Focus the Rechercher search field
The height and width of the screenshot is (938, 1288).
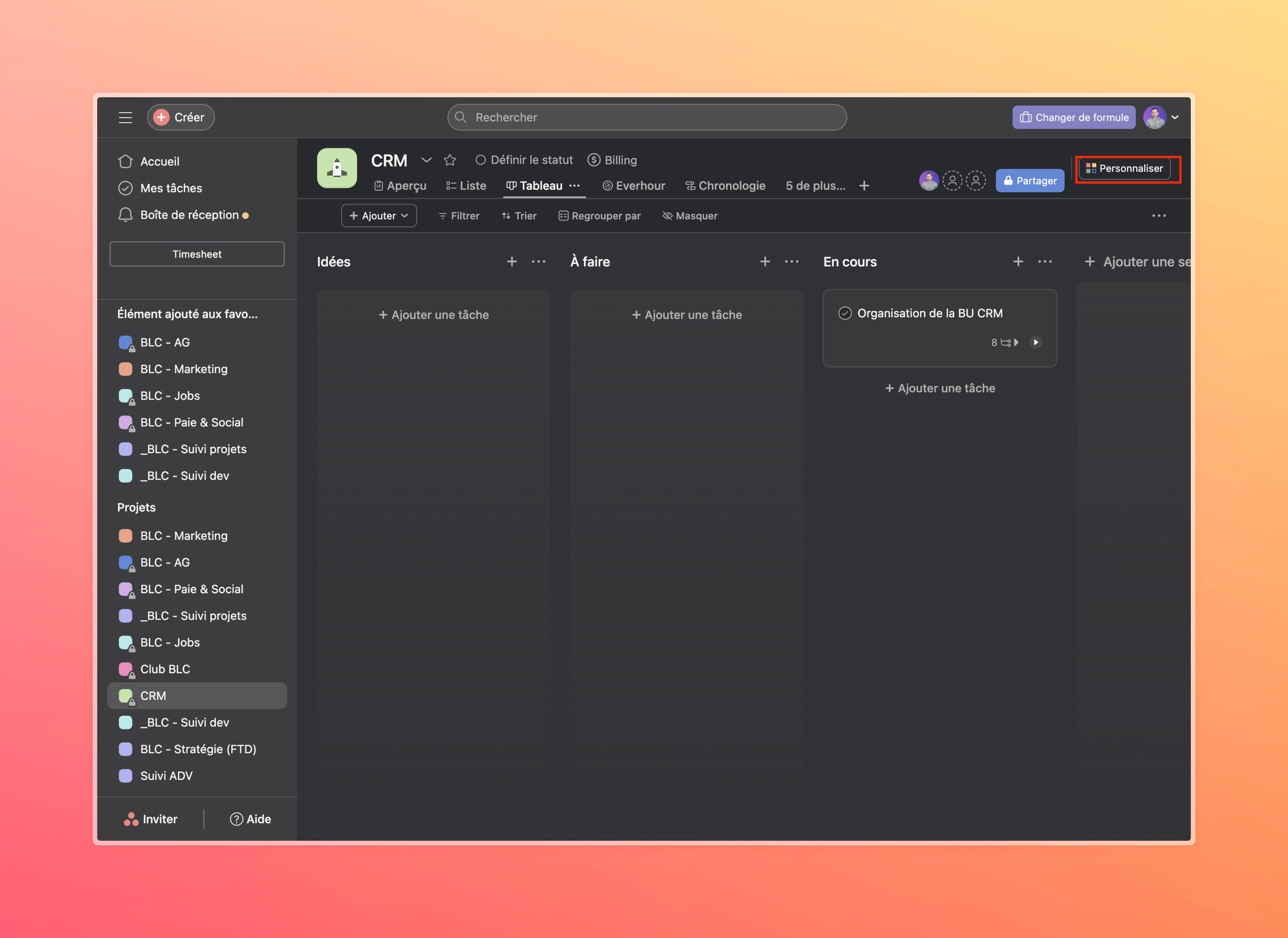tap(647, 118)
